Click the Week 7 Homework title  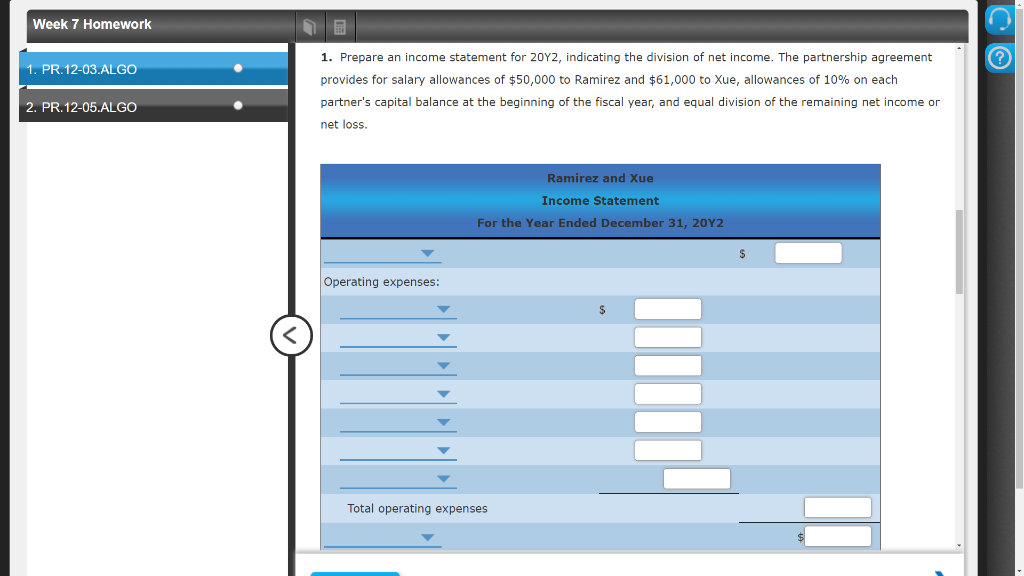coord(92,24)
